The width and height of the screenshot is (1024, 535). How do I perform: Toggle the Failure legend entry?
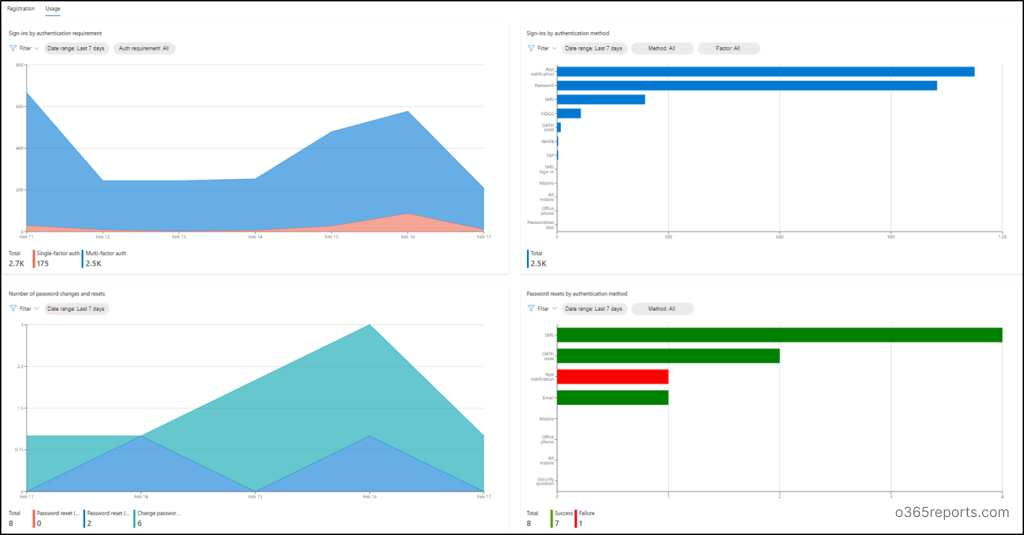tap(585, 519)
